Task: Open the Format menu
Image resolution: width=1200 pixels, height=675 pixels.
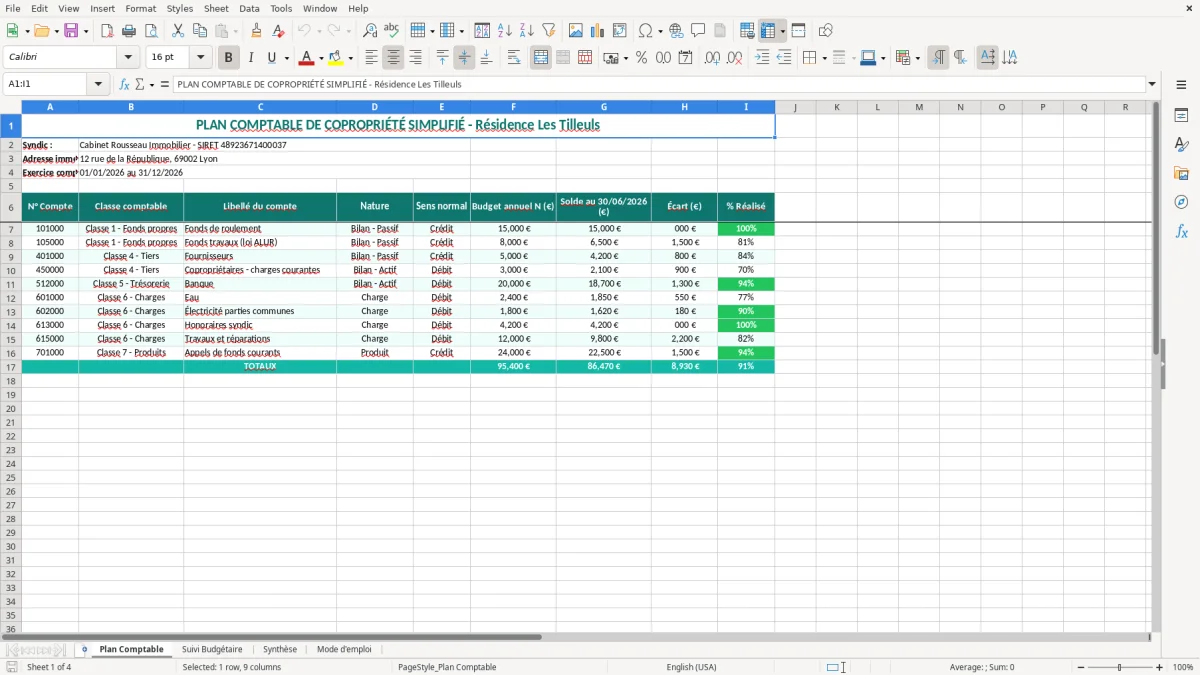Action: 140,8
